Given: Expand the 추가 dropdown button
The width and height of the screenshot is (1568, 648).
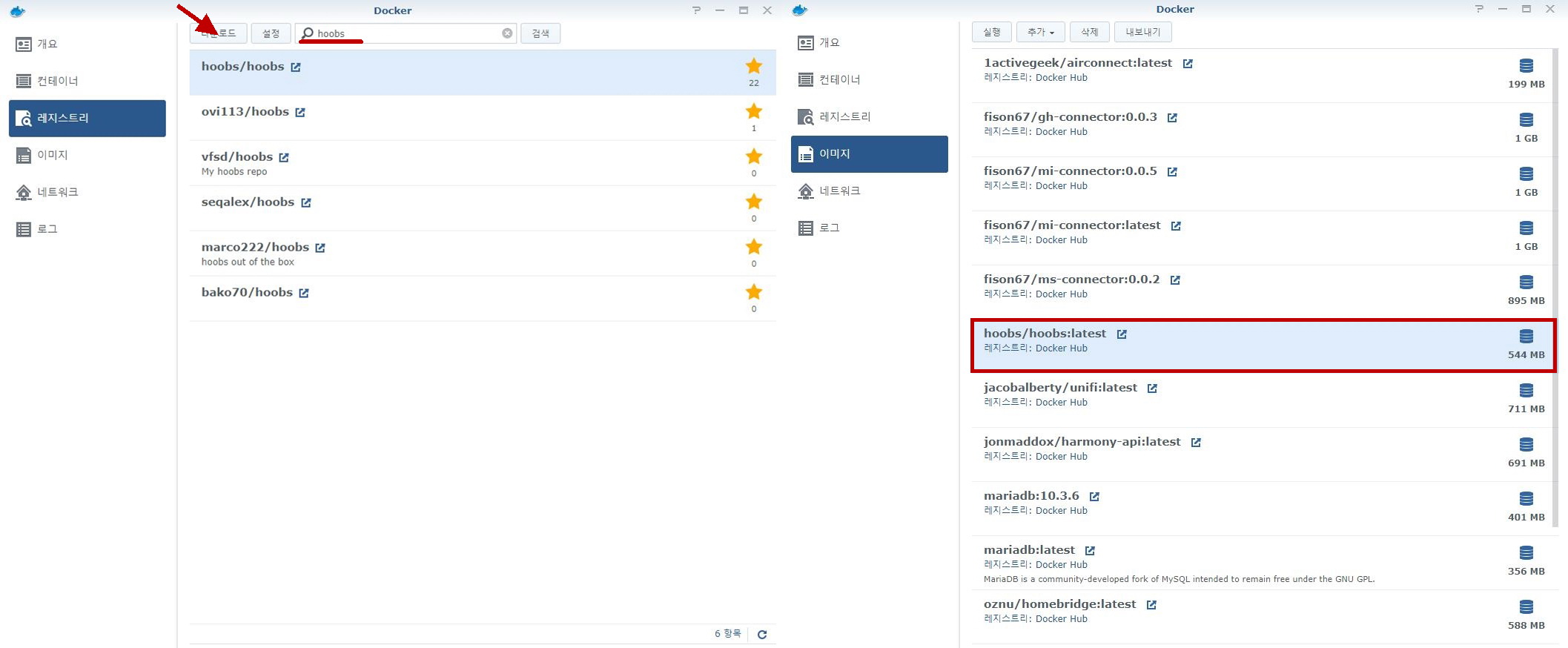Looking at the screenshot, I should point(1040,32).
